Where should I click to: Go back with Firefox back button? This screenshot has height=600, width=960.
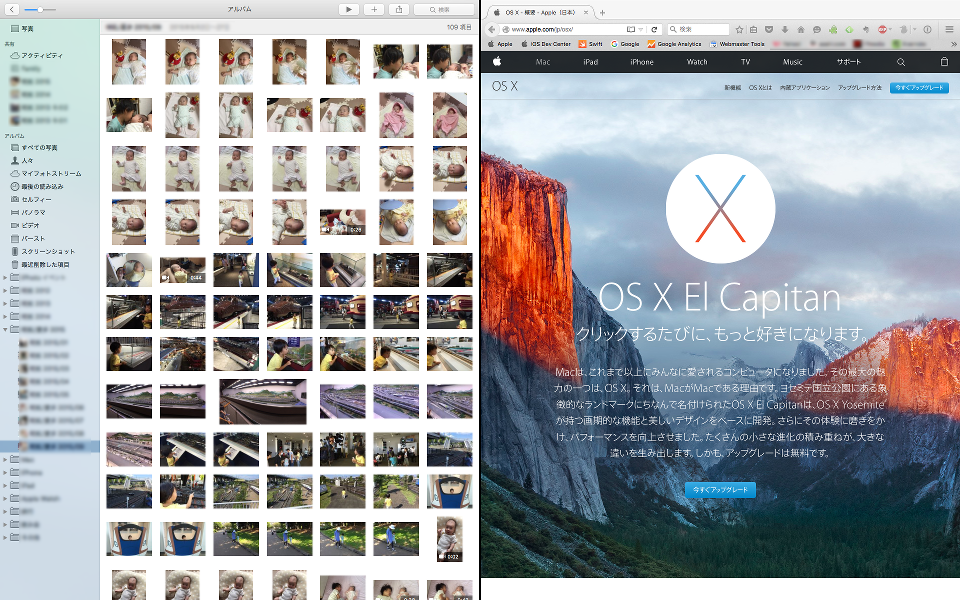pyautogui.click(x=492, y=29)
